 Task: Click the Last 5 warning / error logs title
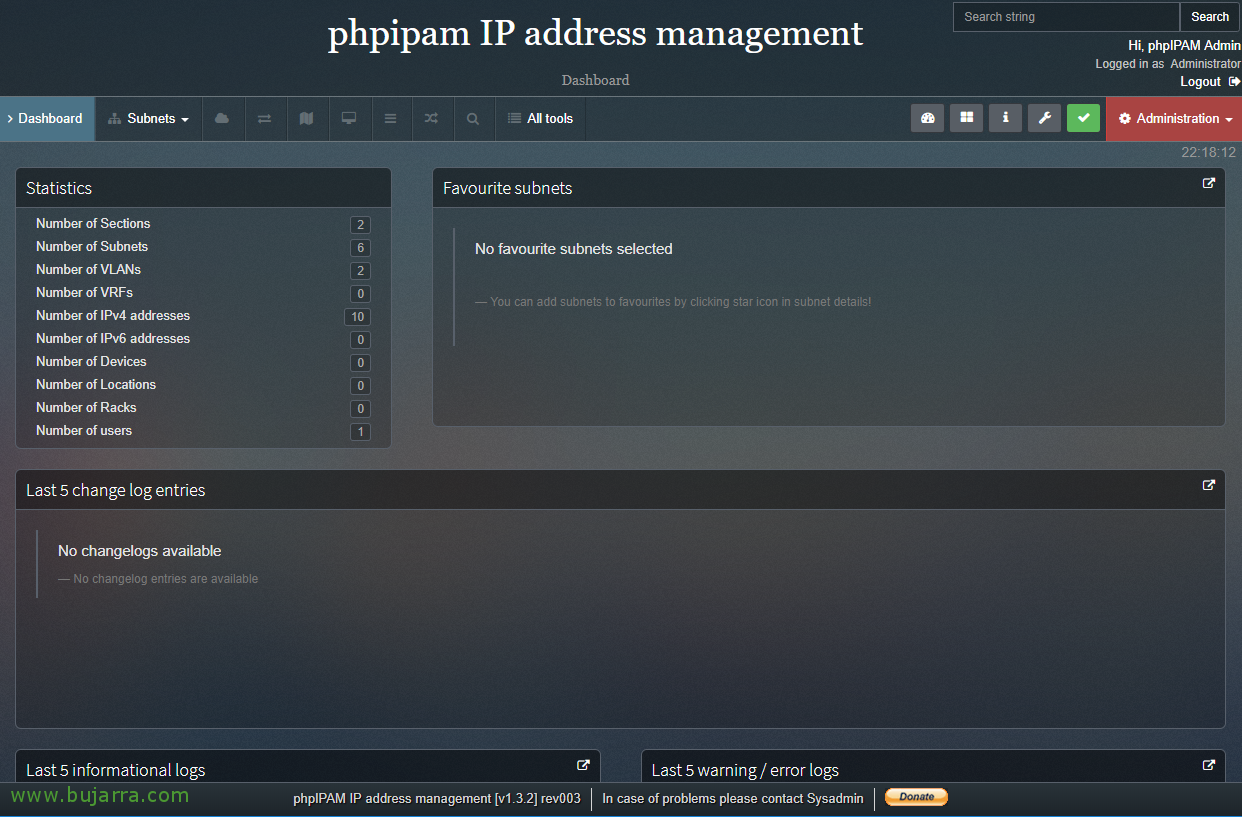coord(745,770)
